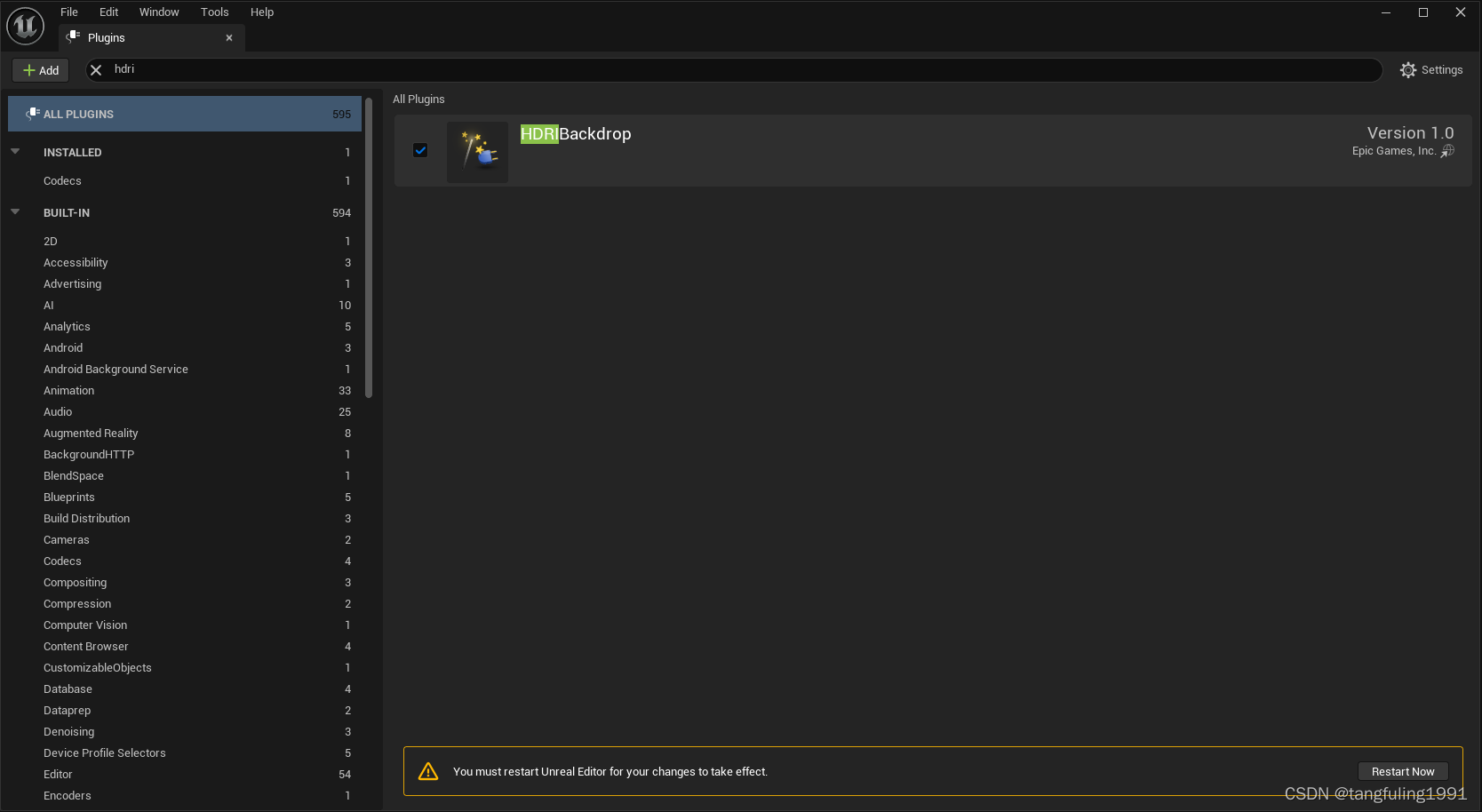Open the Window menu
The width and height of the screenshot is (1482, 812).
pos(159,12)
